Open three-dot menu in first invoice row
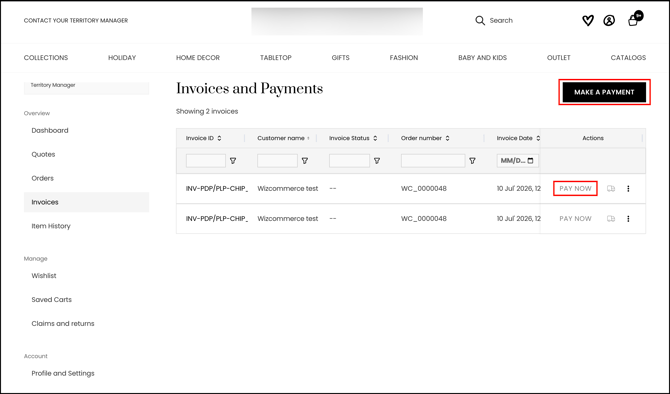 628,188
